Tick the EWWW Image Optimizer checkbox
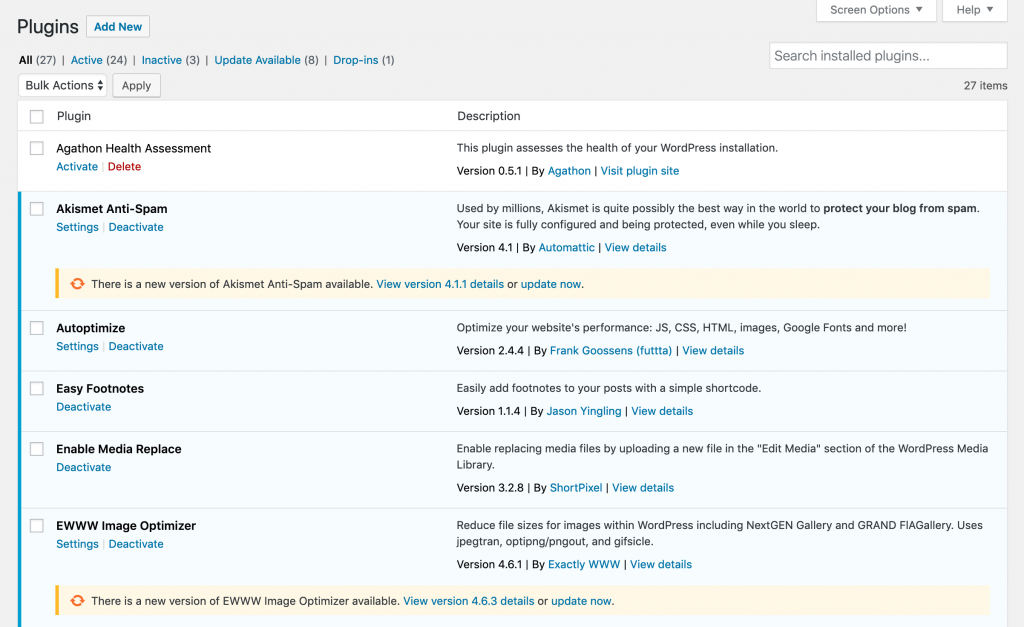This screenshot has width=1024, height=627. pos(37,526)
